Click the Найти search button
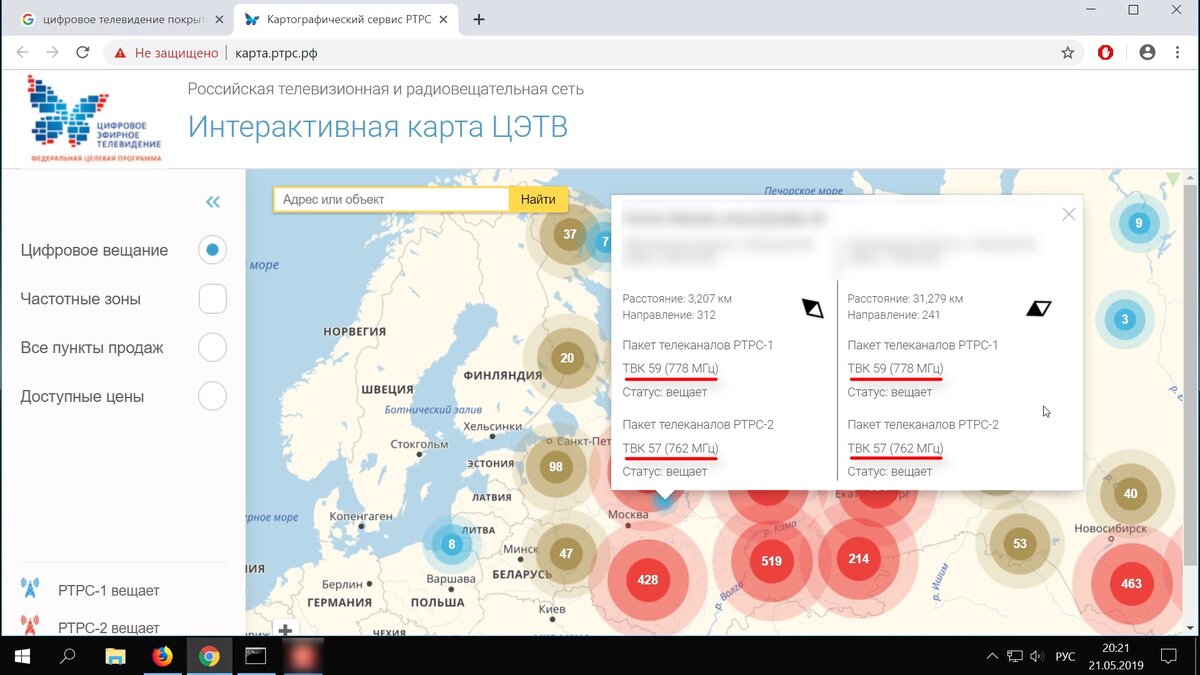This screenshot has width=1200, height=675. point(538,199)
